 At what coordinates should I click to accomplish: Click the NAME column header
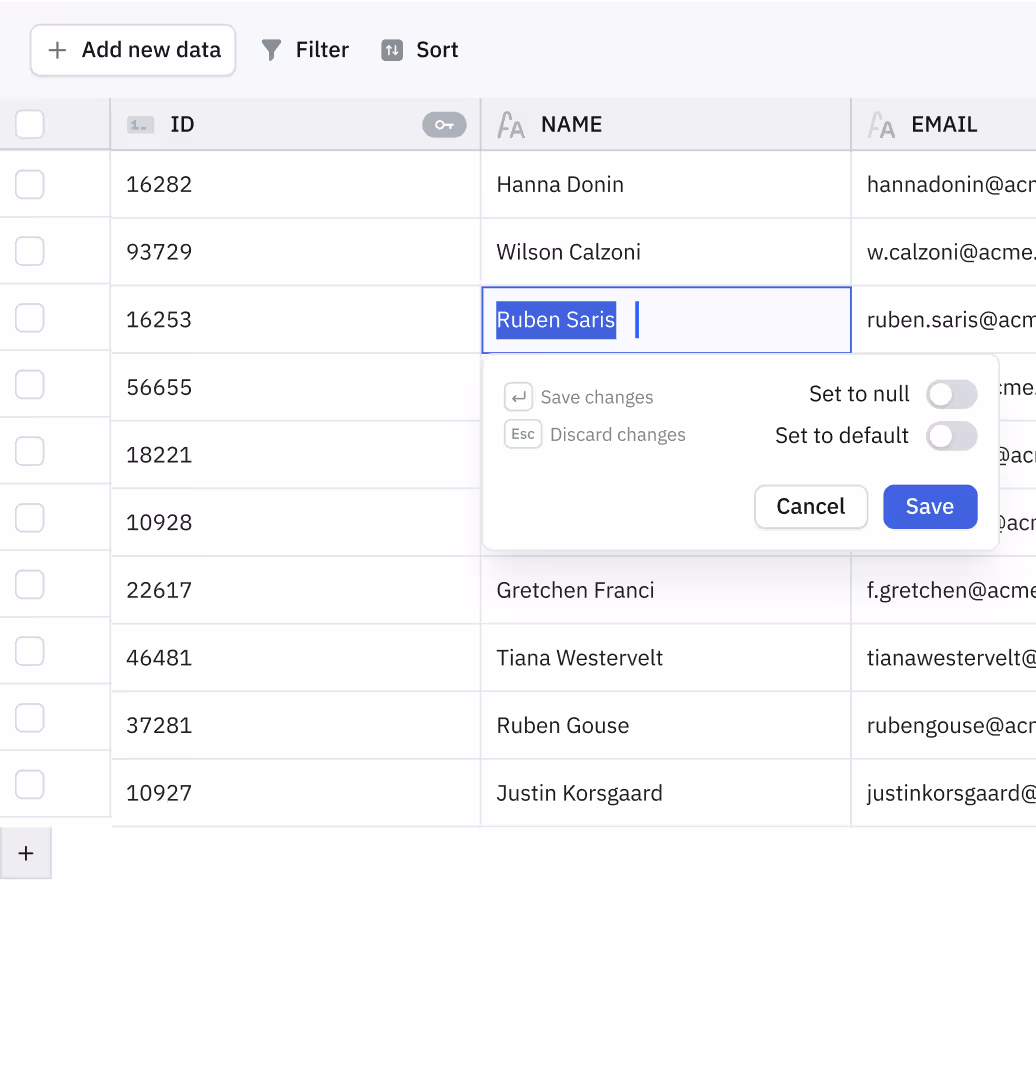tap(571, 125)
